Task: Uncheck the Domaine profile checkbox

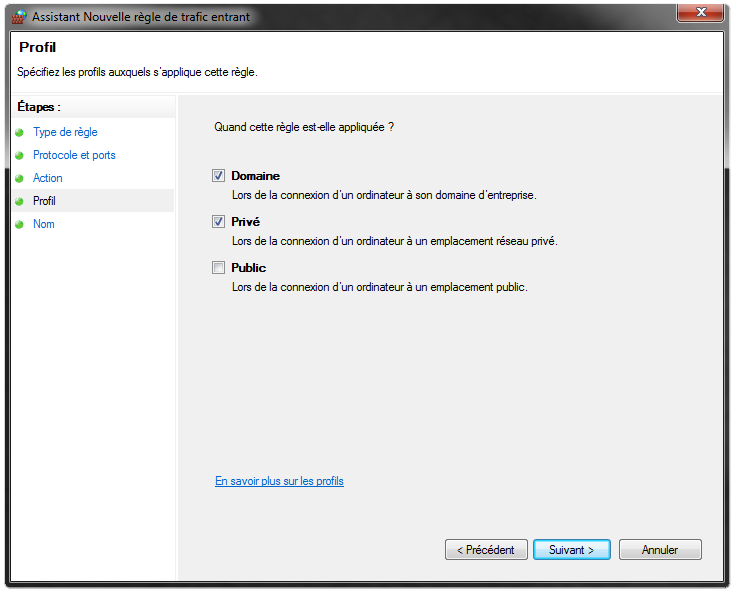Action: pyautogui.click(x=218, y=176)
